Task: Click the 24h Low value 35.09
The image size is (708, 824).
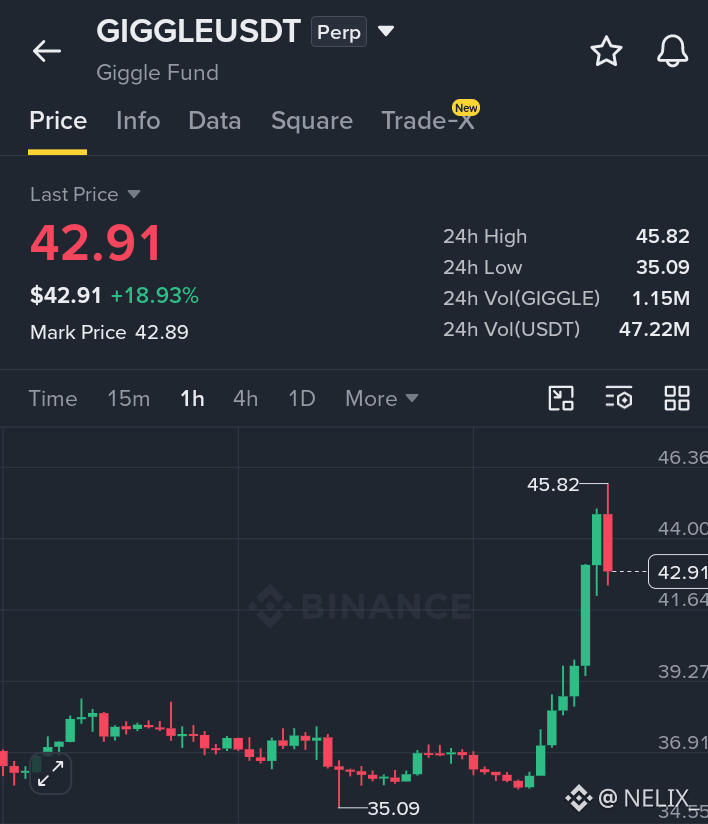Action: coord(662,267)
